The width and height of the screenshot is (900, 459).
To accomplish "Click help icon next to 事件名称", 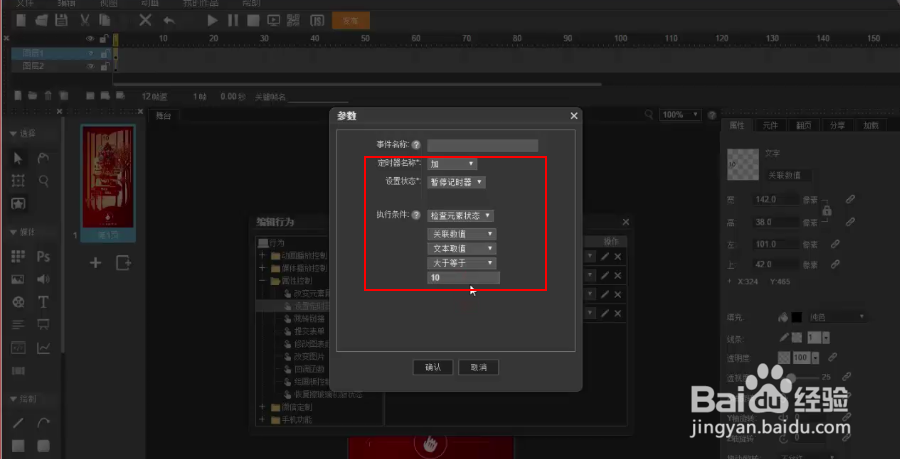I will [416, 146].
